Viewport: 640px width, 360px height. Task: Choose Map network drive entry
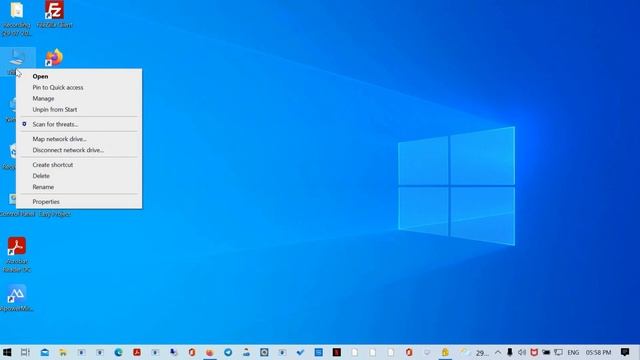[x=60, y=139]
